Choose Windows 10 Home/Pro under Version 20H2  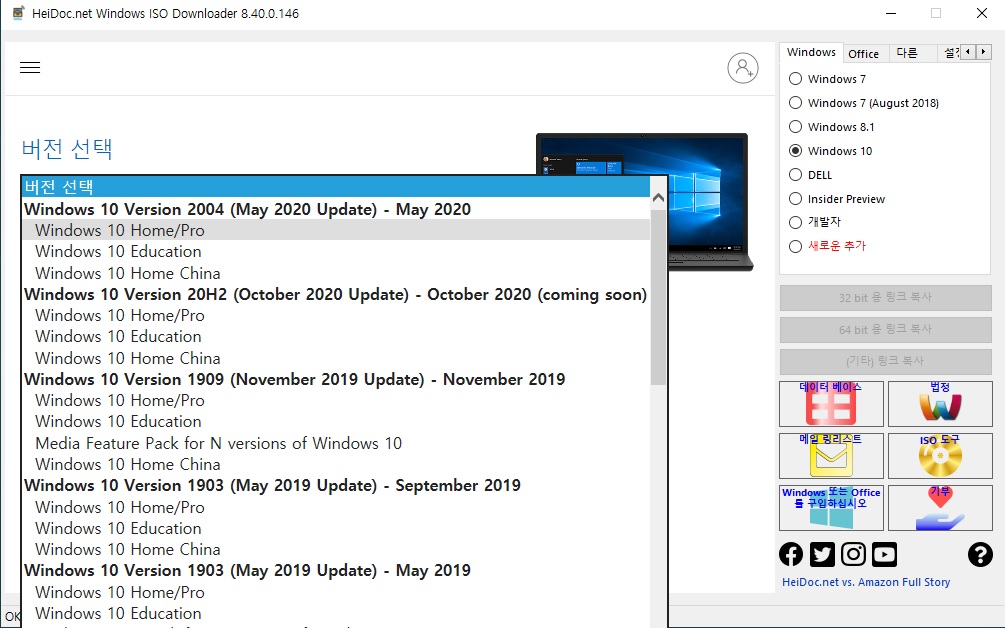tap(336, 315)
